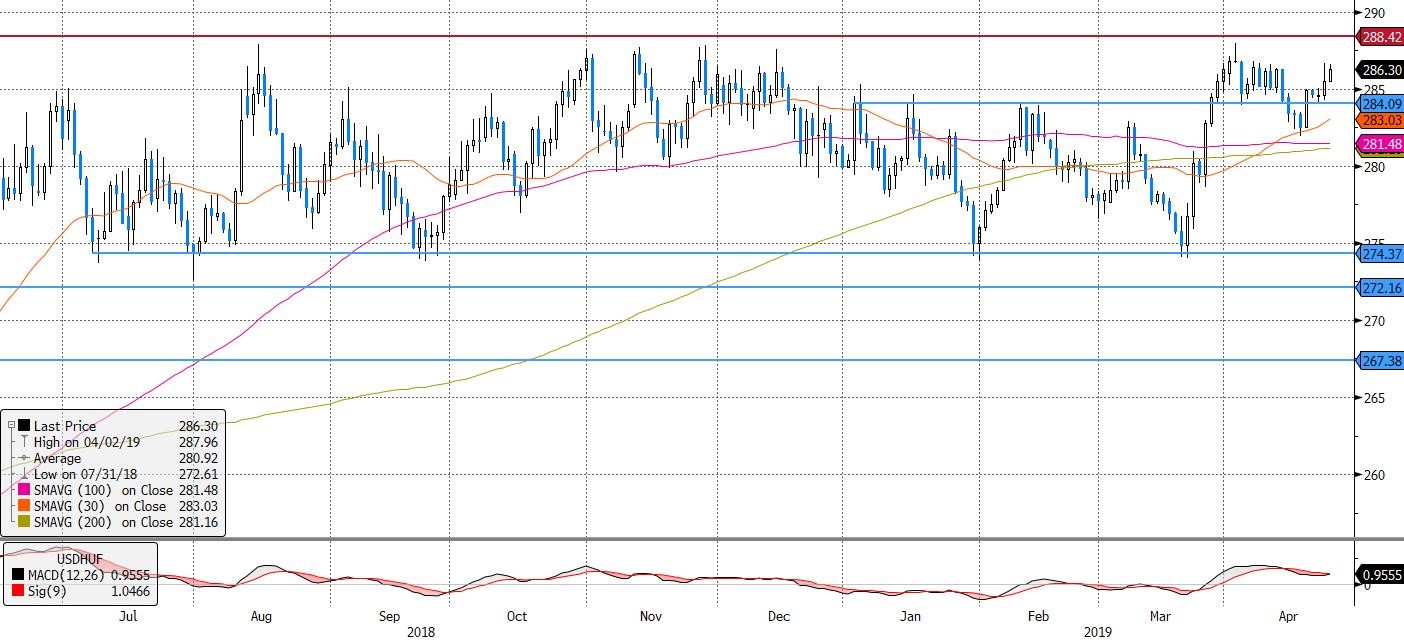Click 'High on 04/02/19' legend row

point(87,442)
